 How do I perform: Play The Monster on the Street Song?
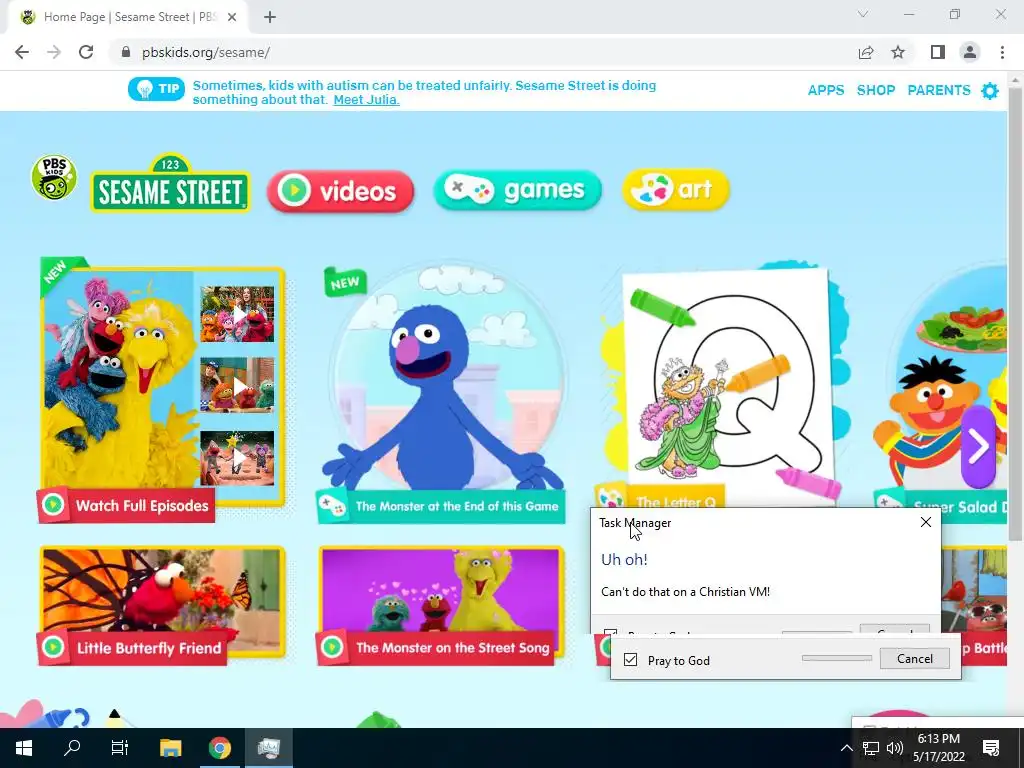(x=441, y=605)
